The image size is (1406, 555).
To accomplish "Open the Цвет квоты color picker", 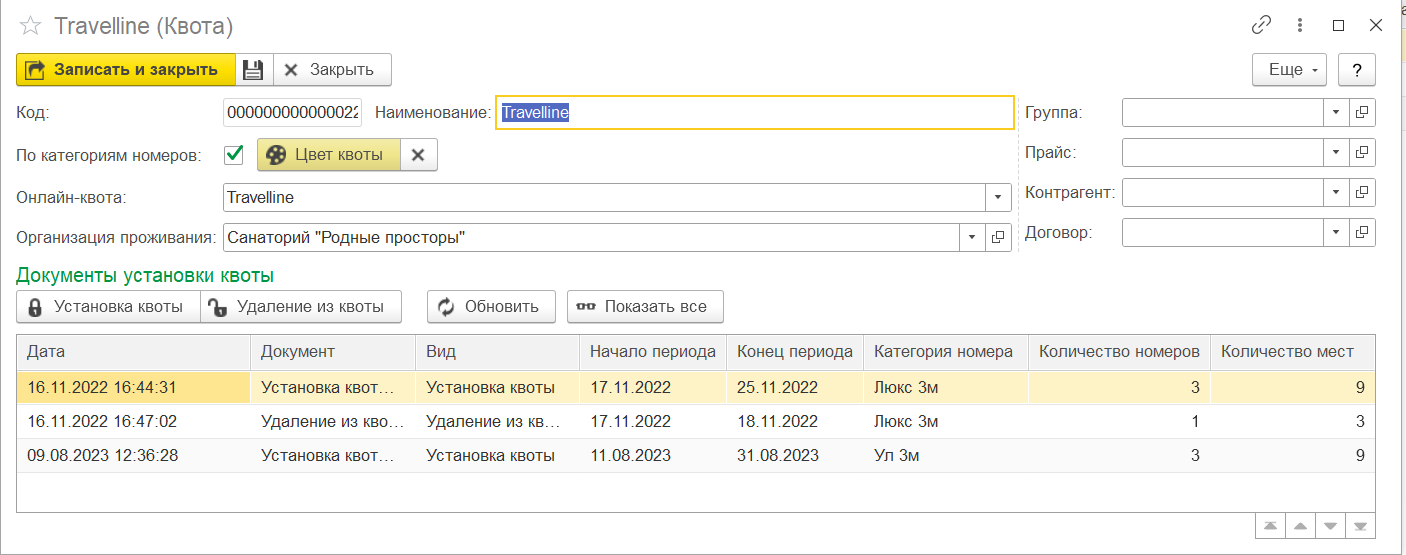I will (x=328, y=155).
